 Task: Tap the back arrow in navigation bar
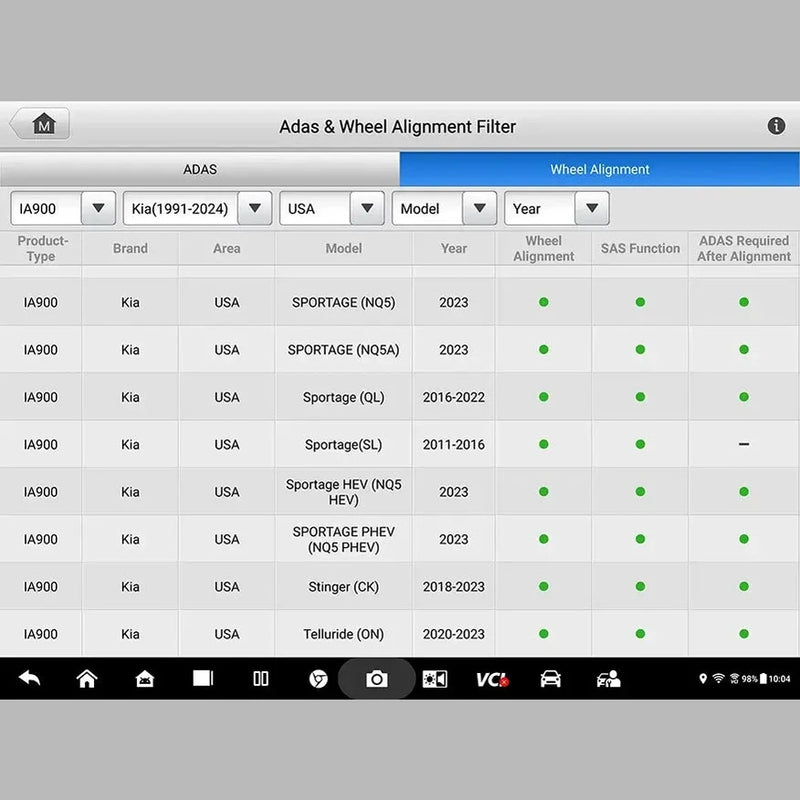pos(29,679)
